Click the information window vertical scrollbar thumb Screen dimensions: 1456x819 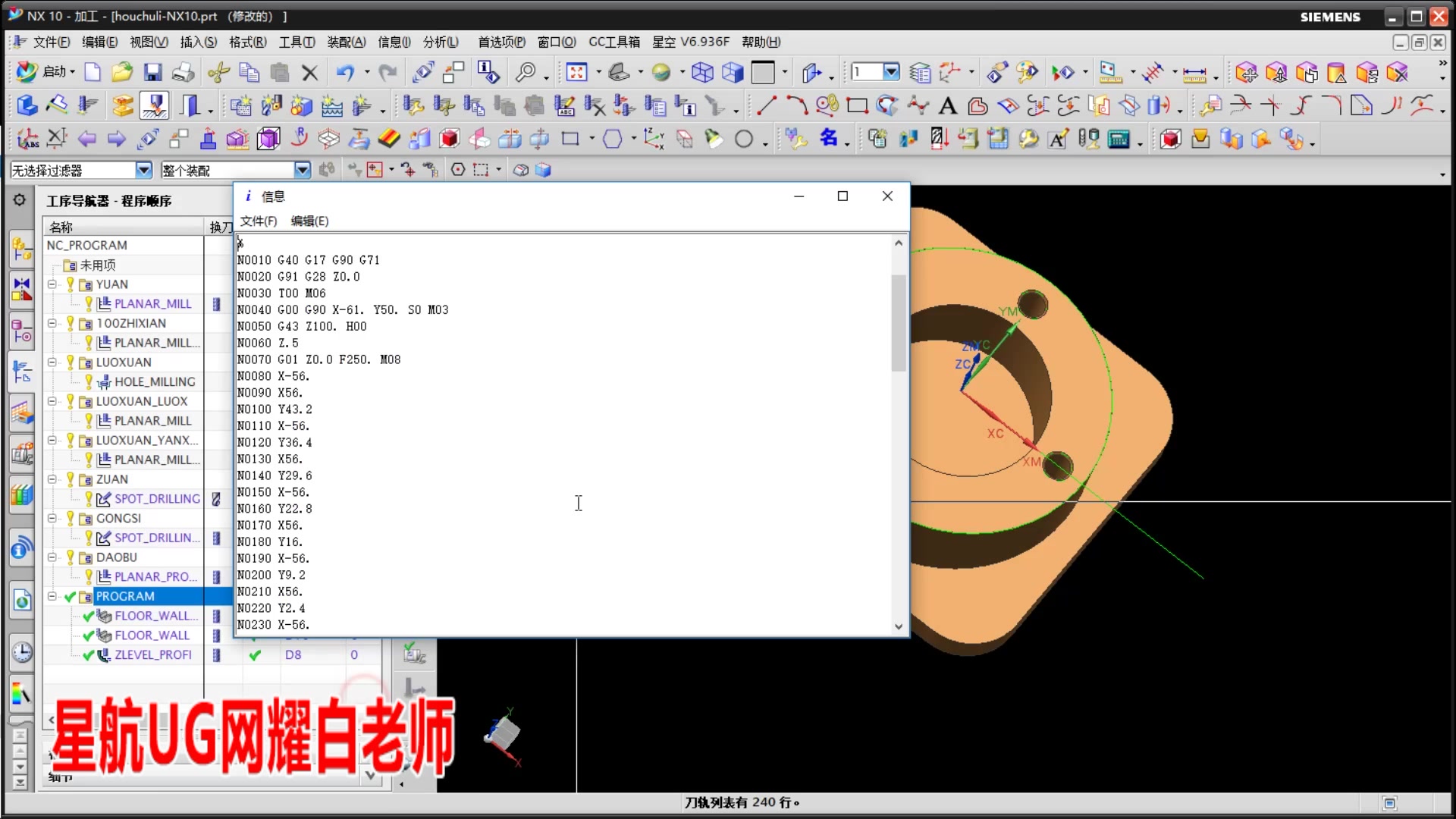899,322
